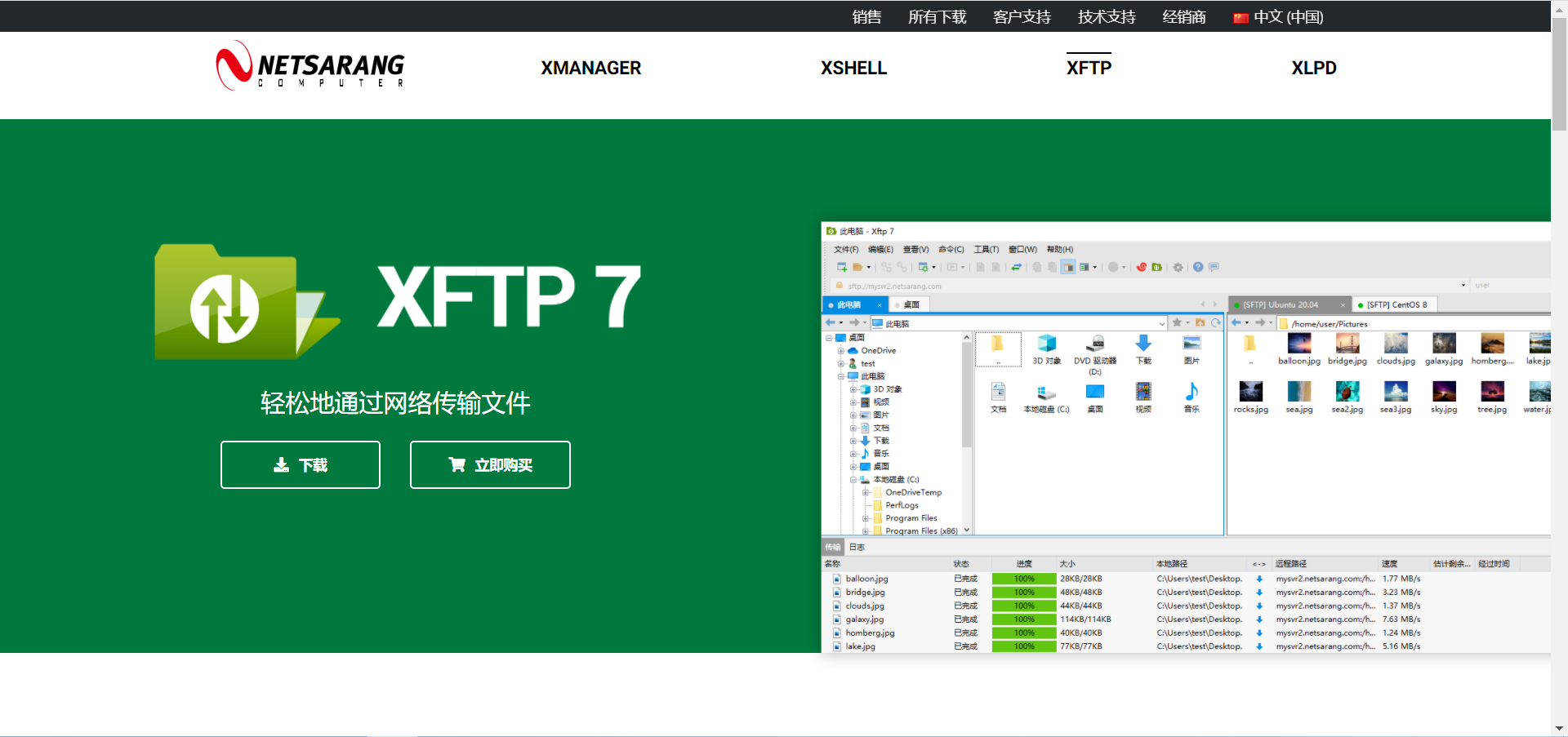Click the gear options toolbar icon
The image size is (1568, 737).
pos(1178,267)
